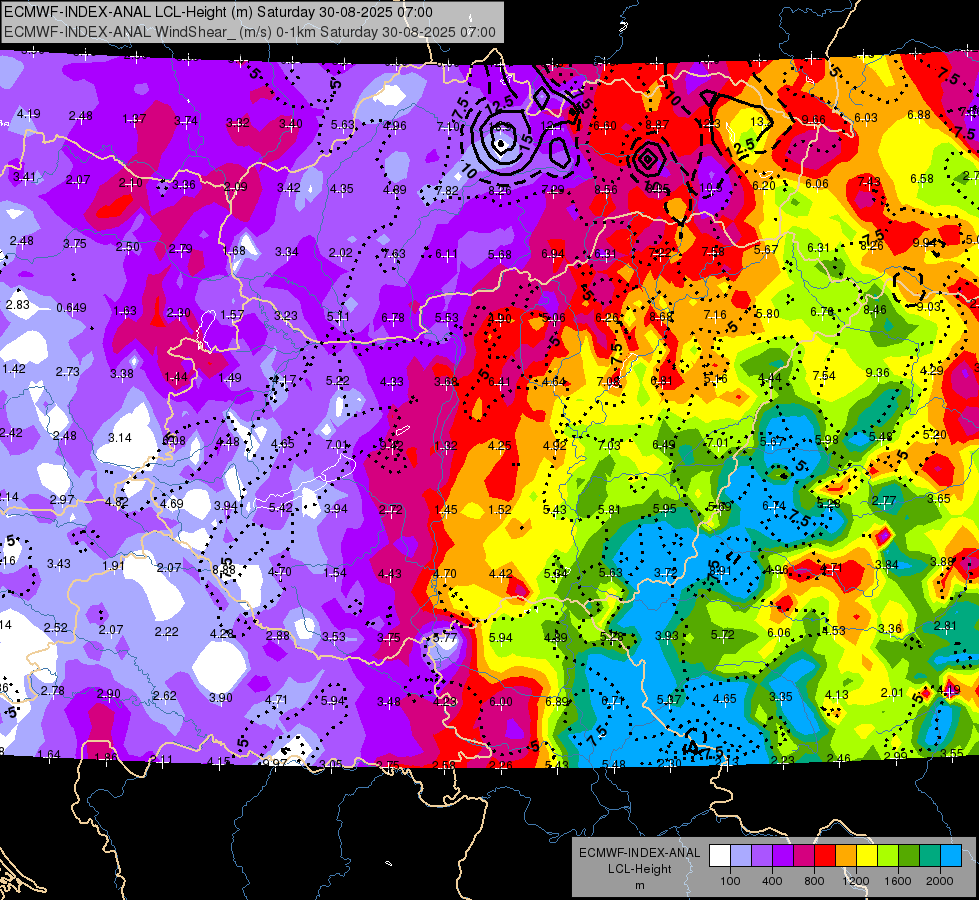
Task: Click the map value 9.36
Action: 877,372
